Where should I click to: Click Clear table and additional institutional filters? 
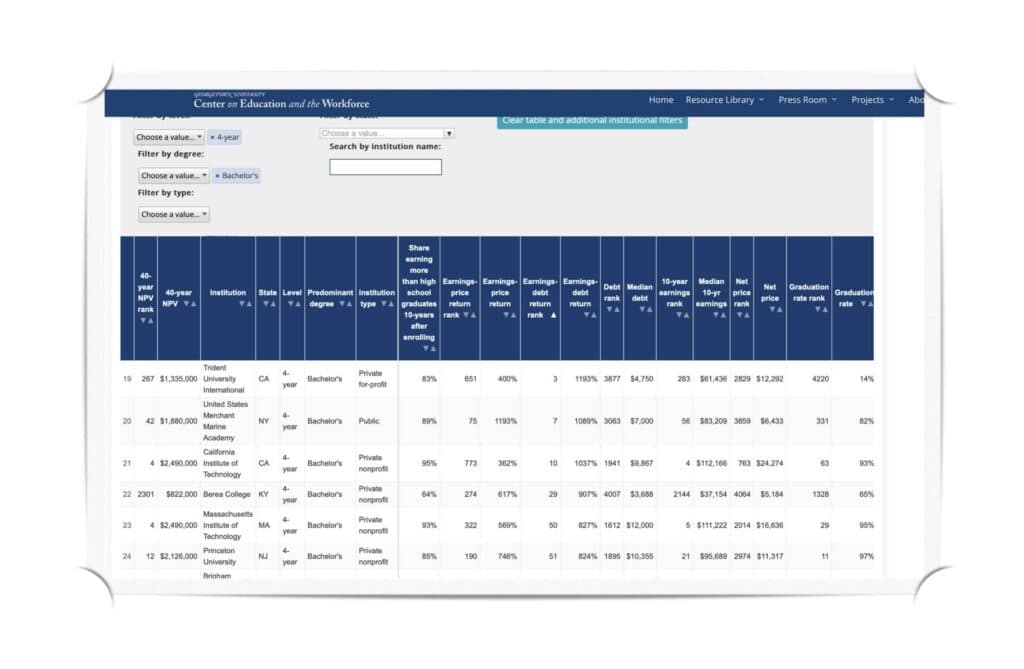click(x=592, y=120)
